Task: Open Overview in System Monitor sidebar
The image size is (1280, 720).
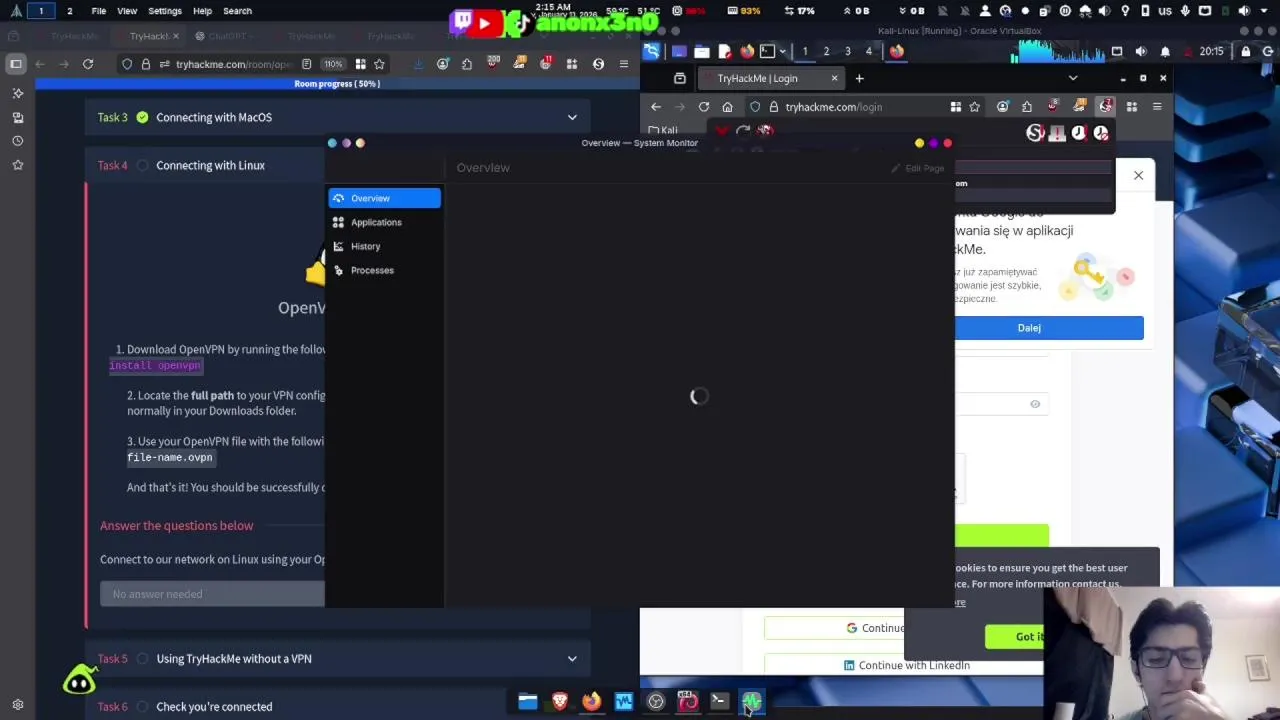Action: (x=384, y=198)
